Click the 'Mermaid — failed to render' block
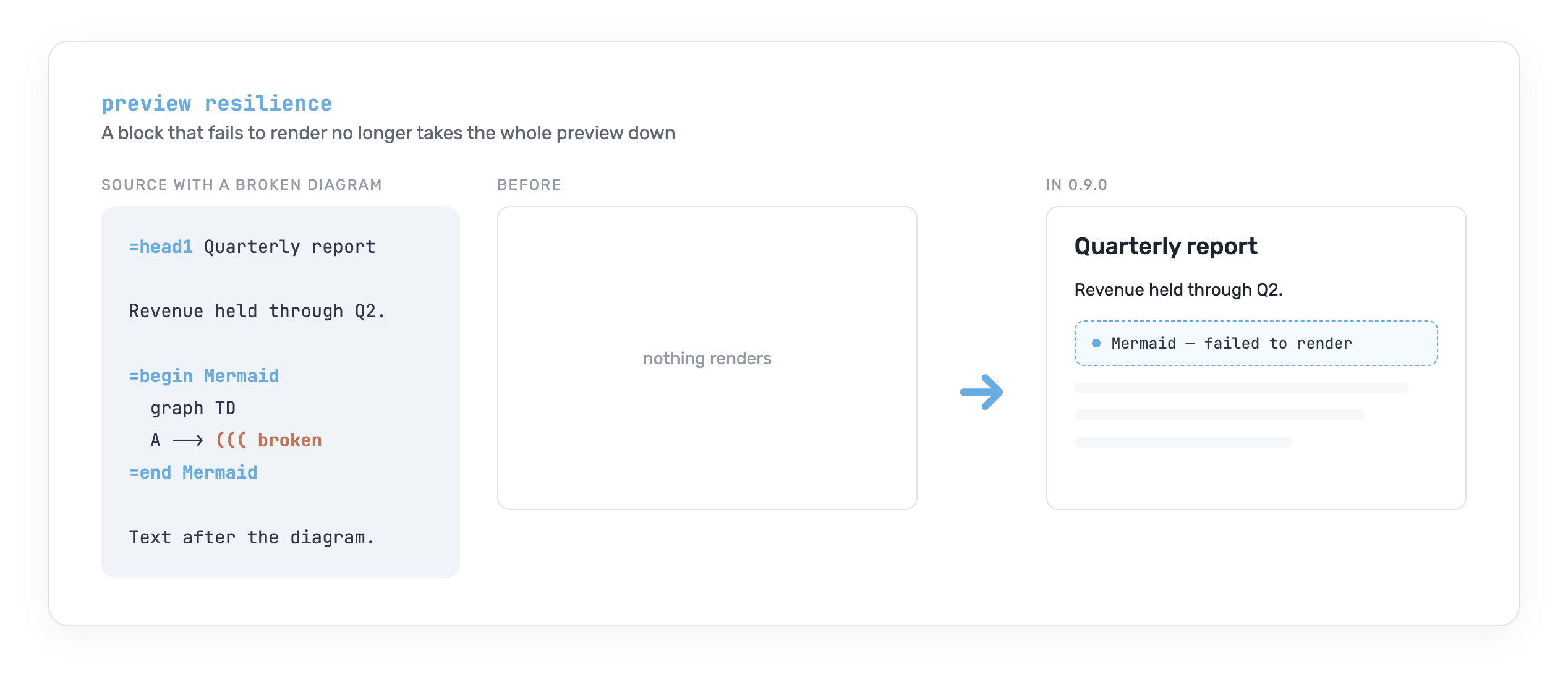Image resolution: width=1568 pixels, height=682 pixels. pos(1256,343)
